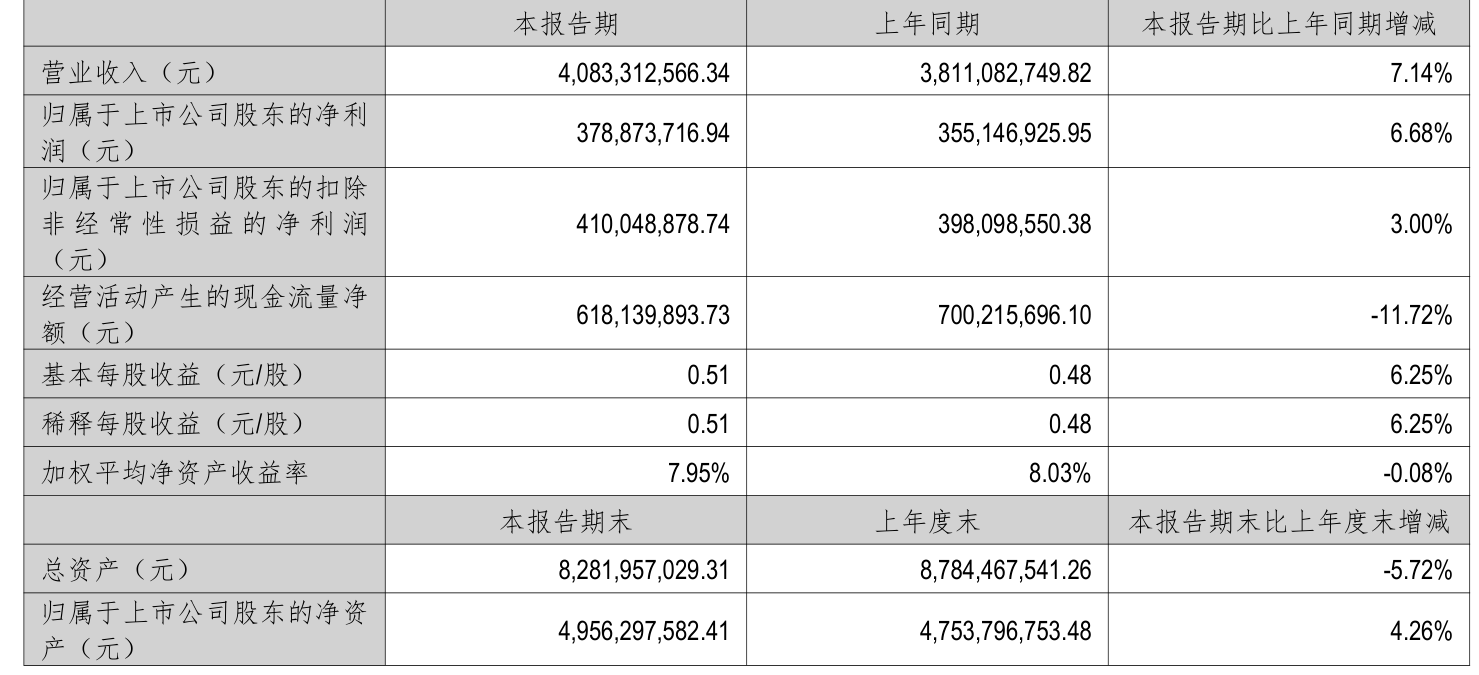Select the 营业收入（元） row label
The width and height of the screenshot is (1479, 675).
pyautogui.click(x=127, y=73)
